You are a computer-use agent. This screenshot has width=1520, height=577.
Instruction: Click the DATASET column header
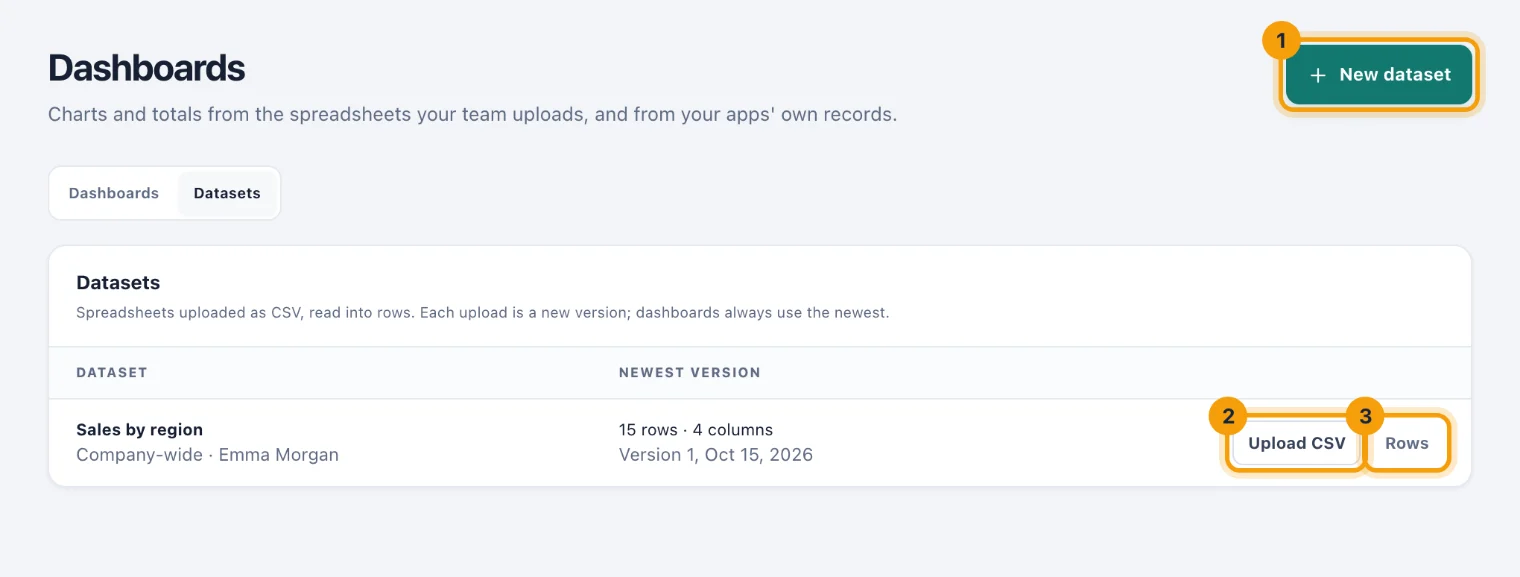(112, 372)
